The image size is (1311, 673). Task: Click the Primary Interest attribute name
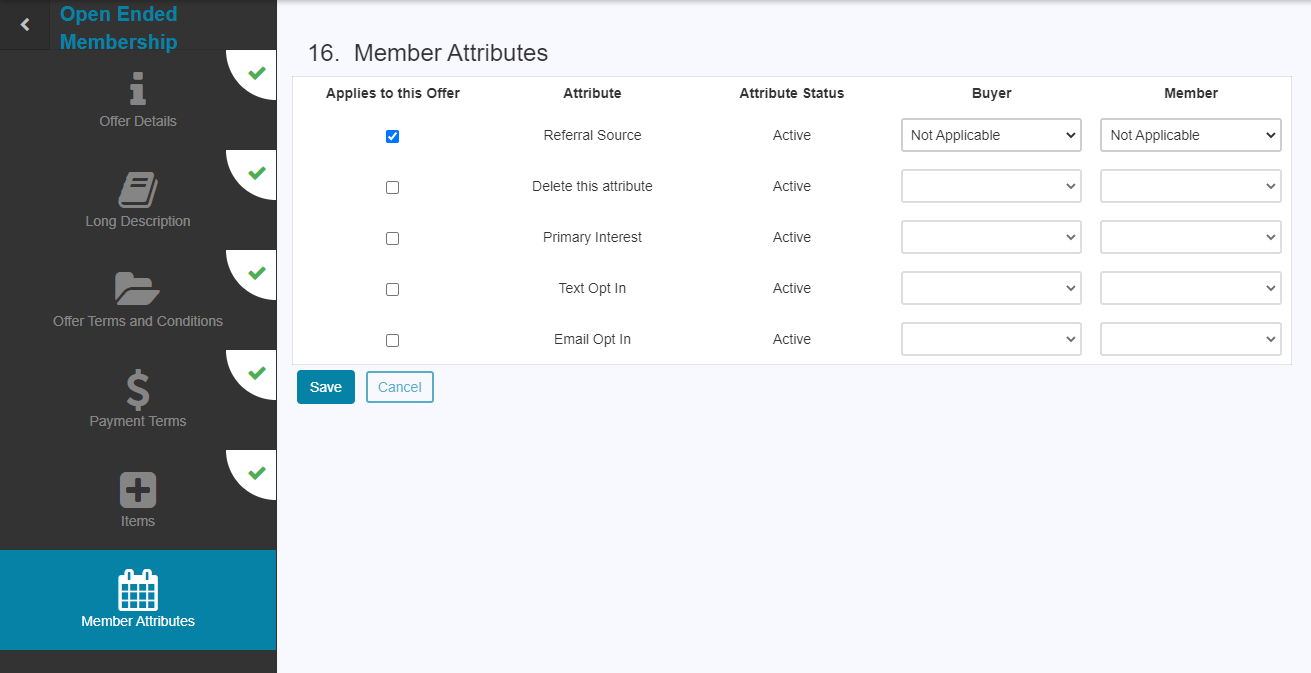(592, 237)
